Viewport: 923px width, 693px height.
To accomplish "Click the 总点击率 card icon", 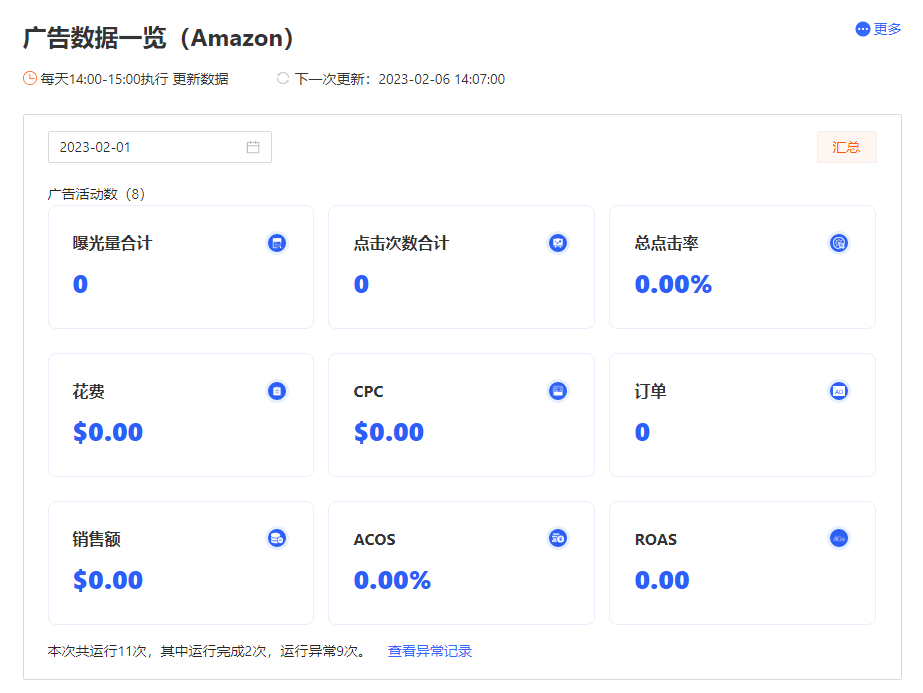I will coord(838,243).
